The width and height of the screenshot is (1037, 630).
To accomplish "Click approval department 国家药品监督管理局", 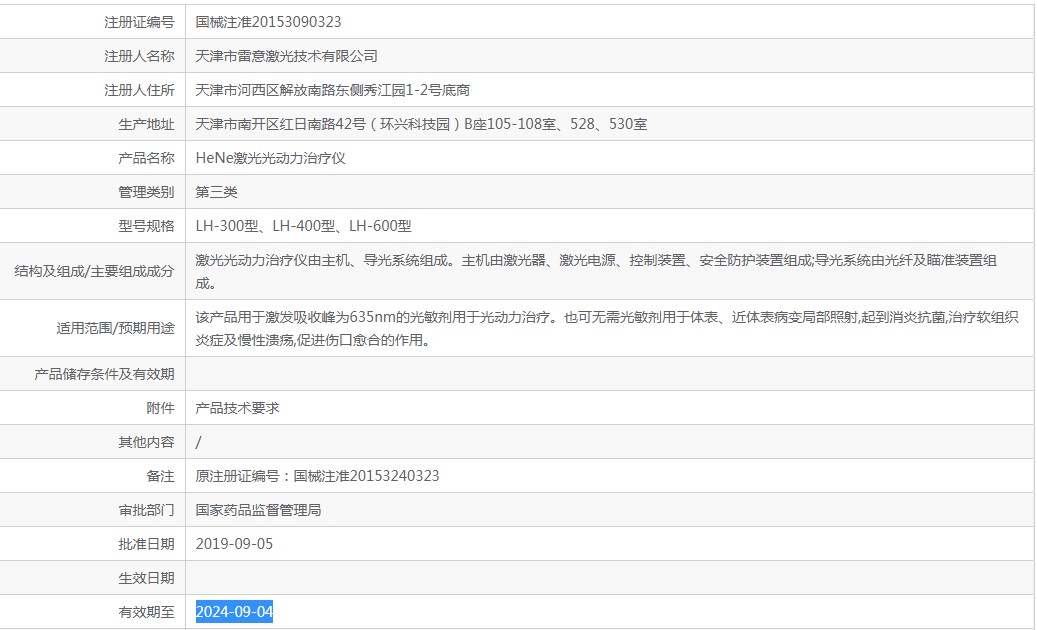I will pos(259,510).
